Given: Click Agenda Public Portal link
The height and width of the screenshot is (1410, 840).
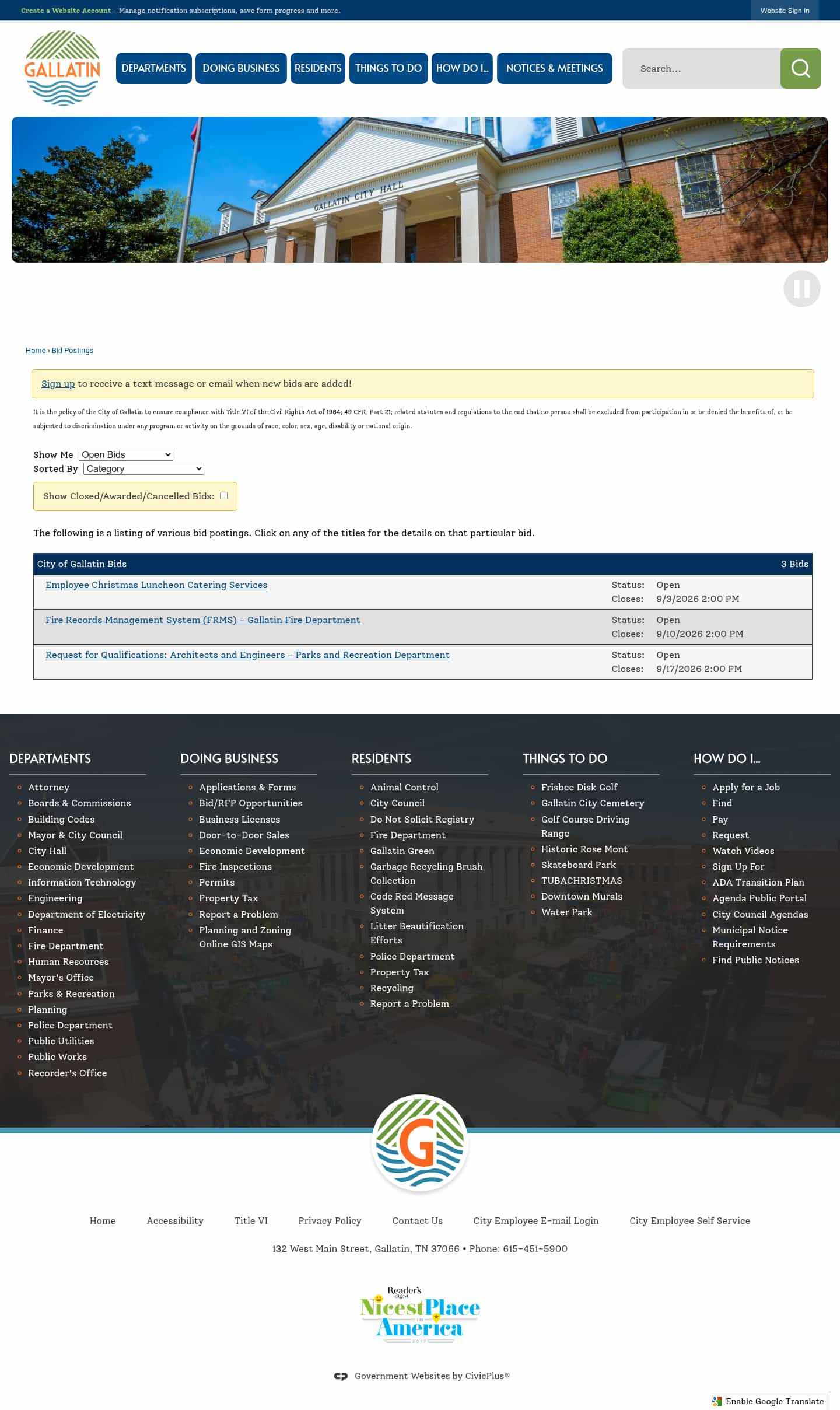Looking at the screenshot, I should pyautogui.click(x=759, y=898).
